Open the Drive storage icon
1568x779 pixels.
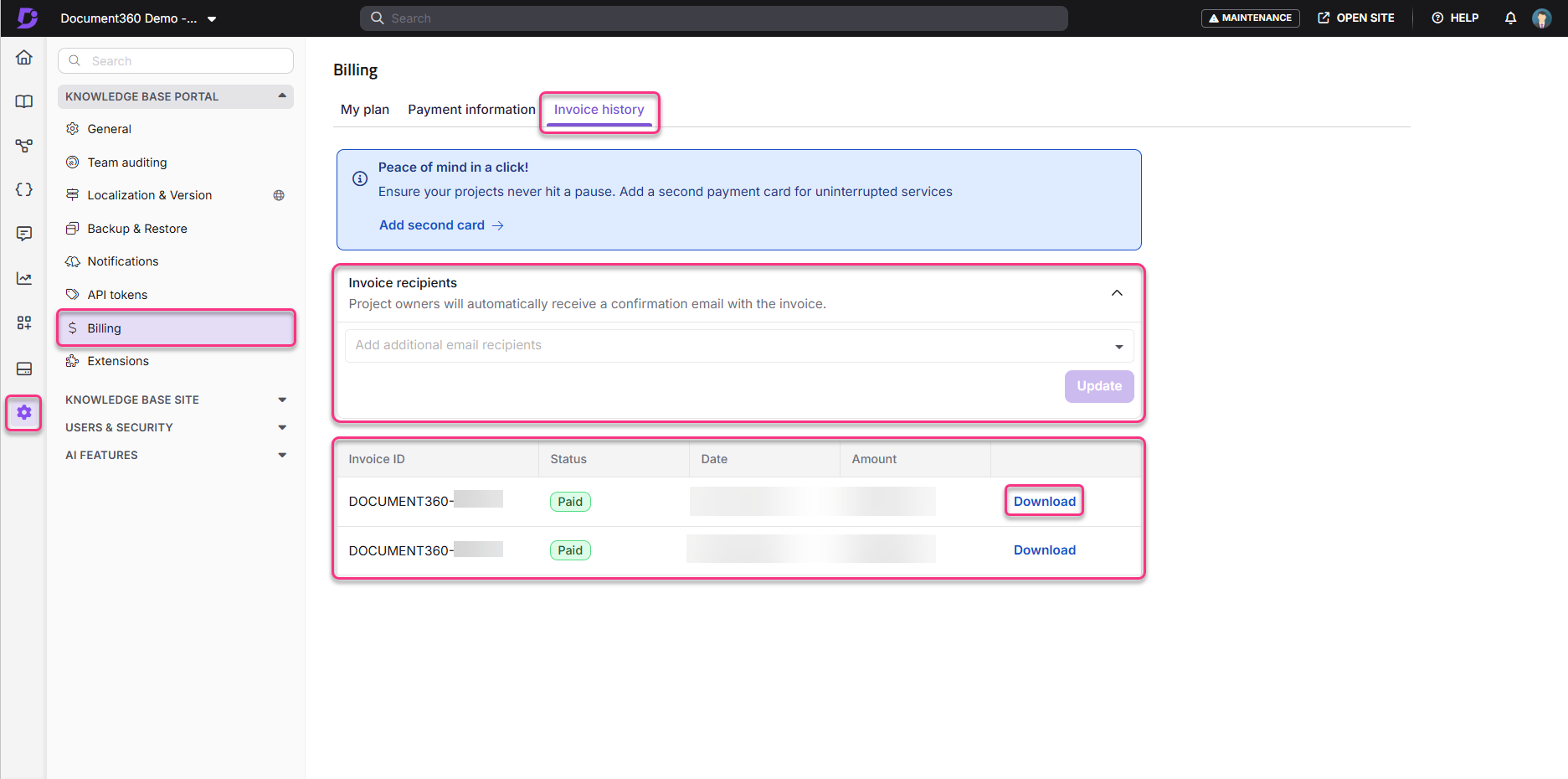24,369
